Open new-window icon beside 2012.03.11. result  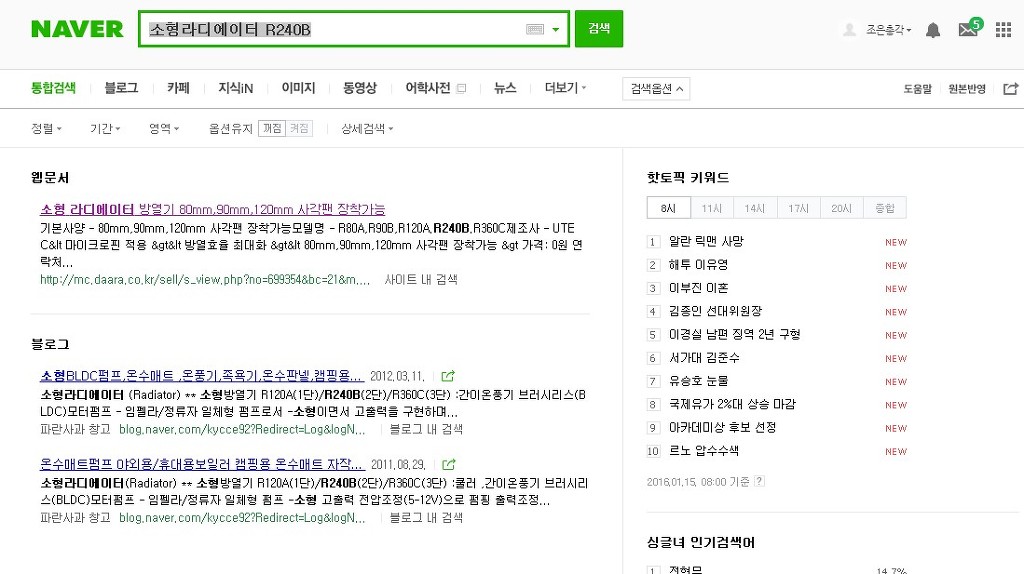click(448, 376)
